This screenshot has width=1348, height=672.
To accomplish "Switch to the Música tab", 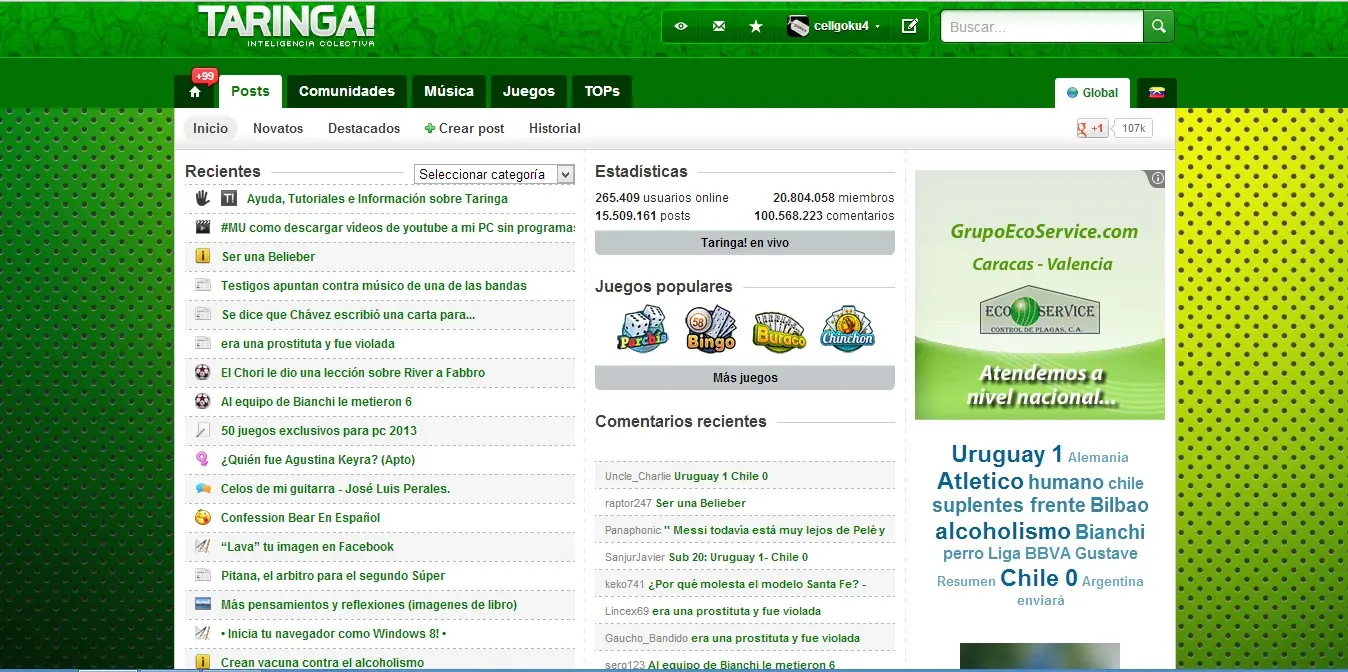I will tap(449, 91).
